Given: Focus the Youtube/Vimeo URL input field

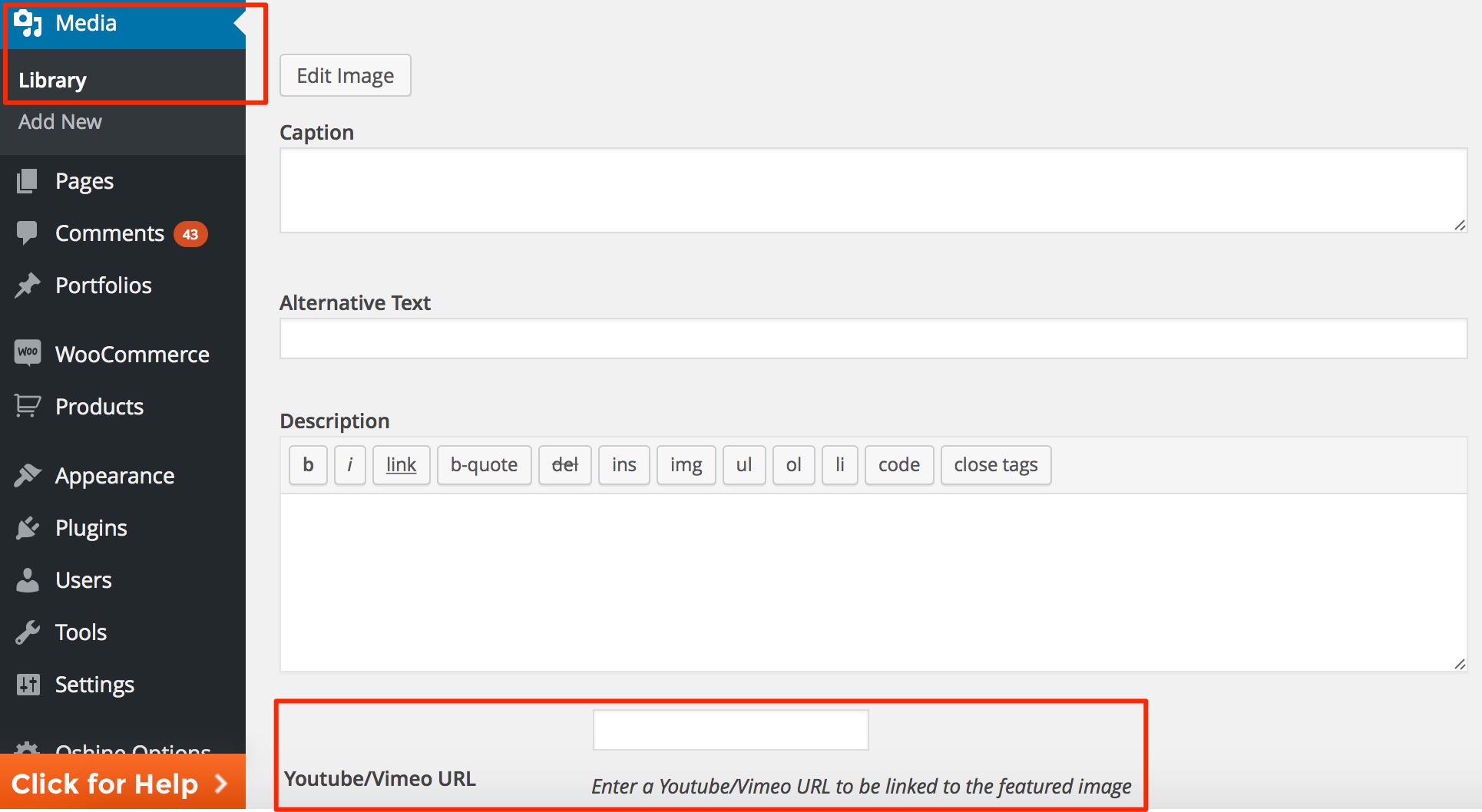Looking at the screenshot, I should pos(730,730).
